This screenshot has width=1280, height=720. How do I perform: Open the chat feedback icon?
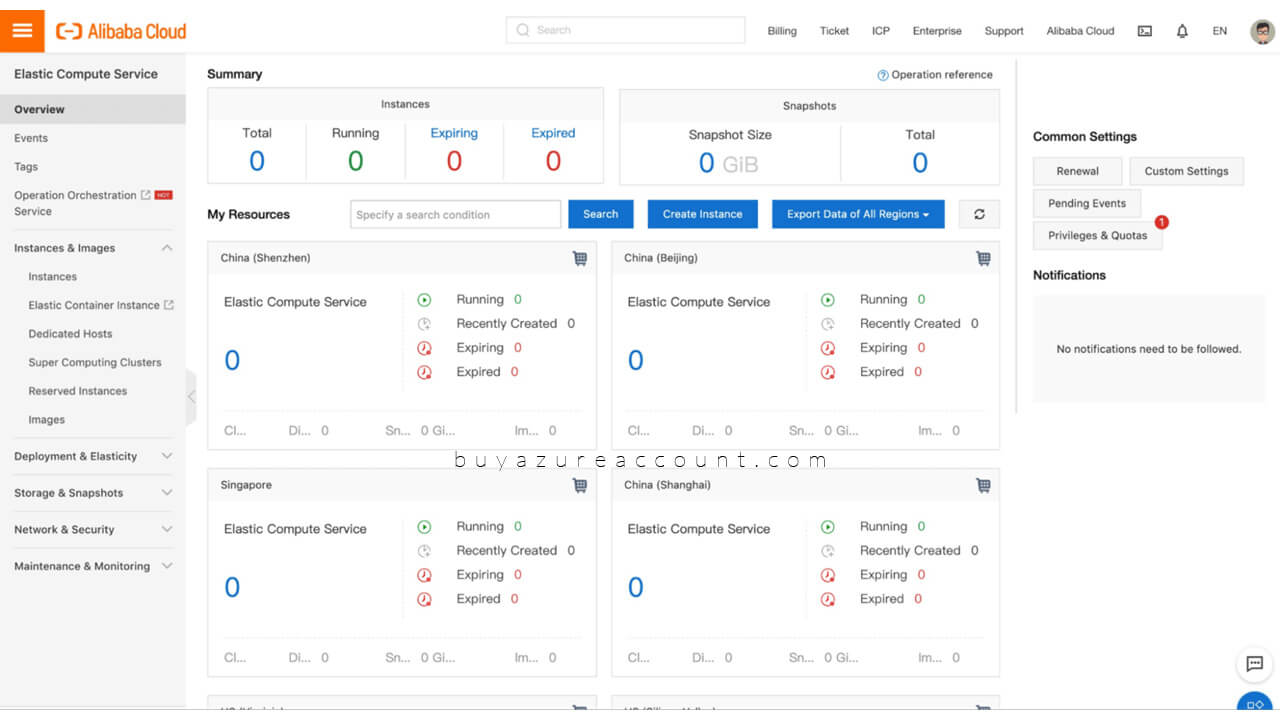(x=1254, y=664)
